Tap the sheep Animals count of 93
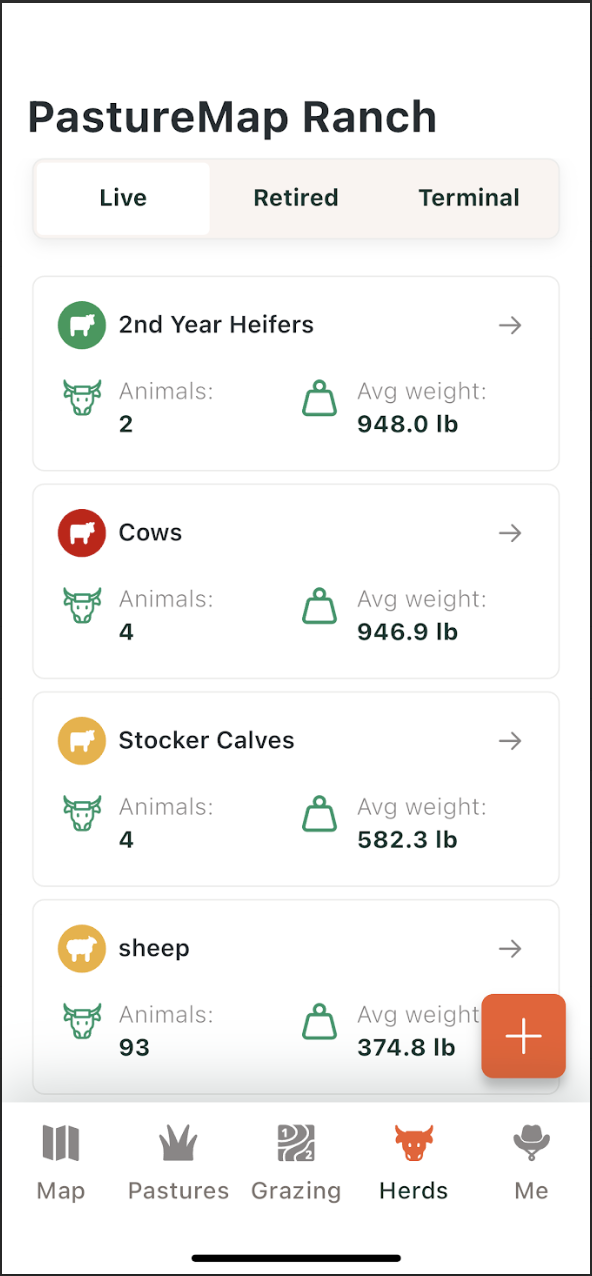 134,1048
